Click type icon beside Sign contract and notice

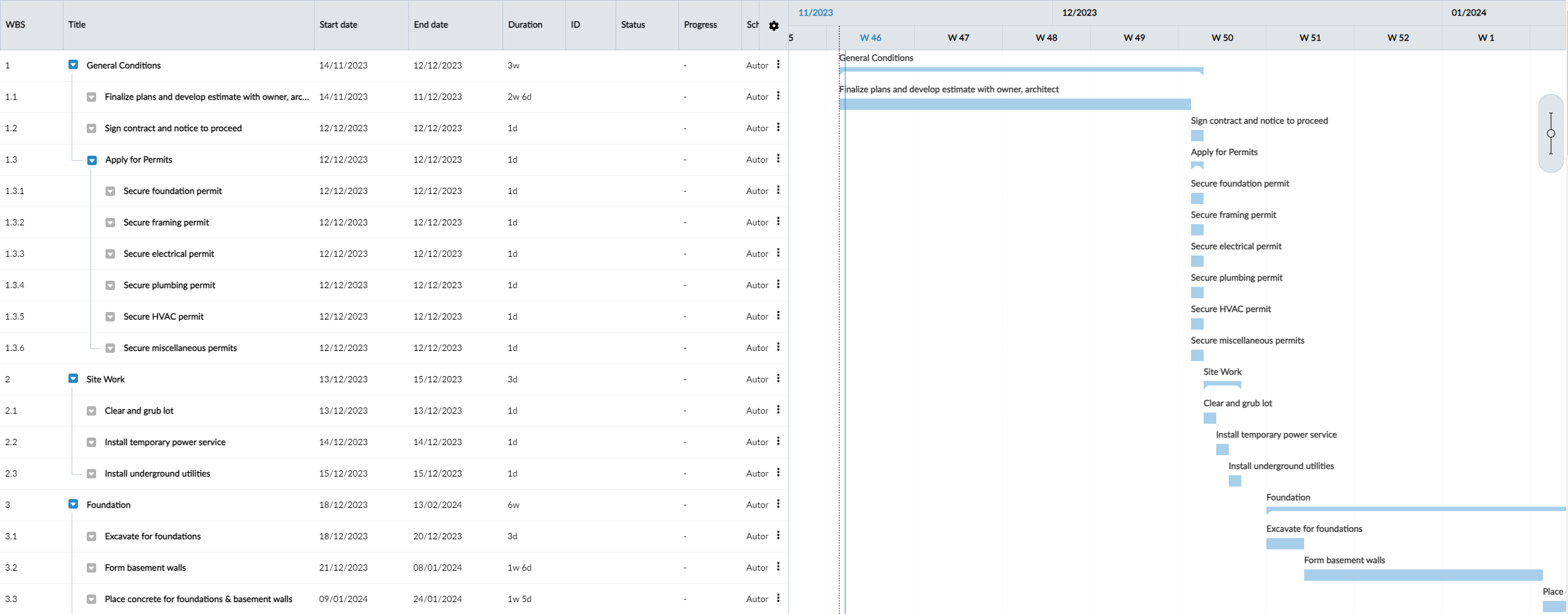[92, 129]
